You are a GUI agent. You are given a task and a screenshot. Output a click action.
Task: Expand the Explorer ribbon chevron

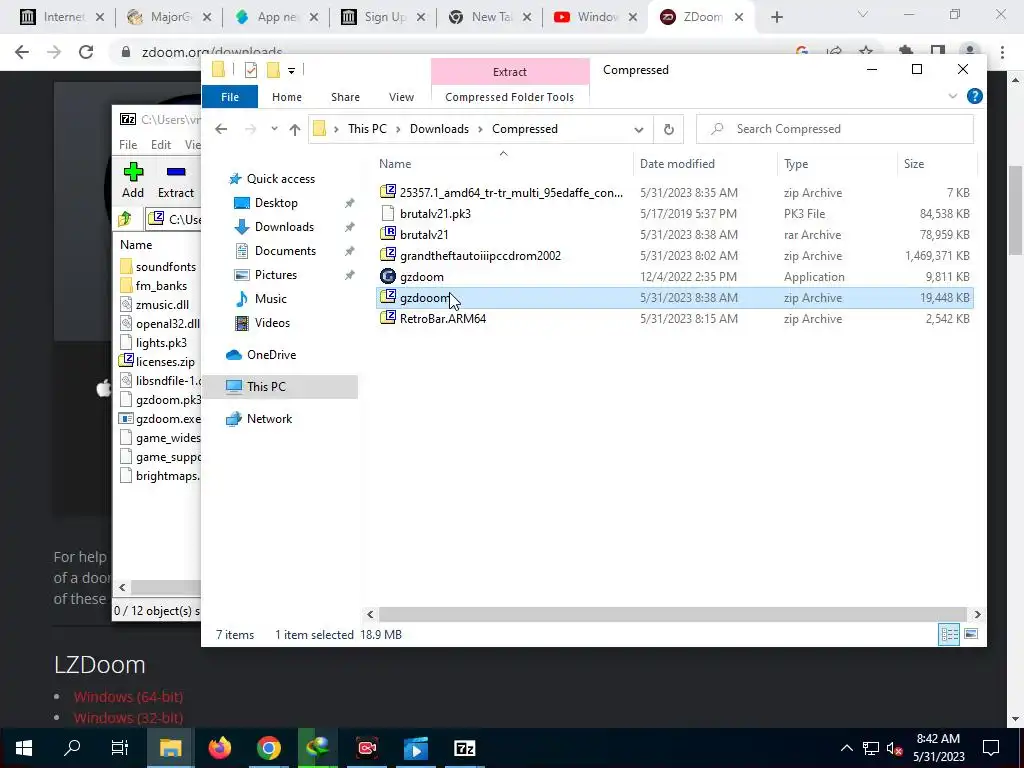952,97
